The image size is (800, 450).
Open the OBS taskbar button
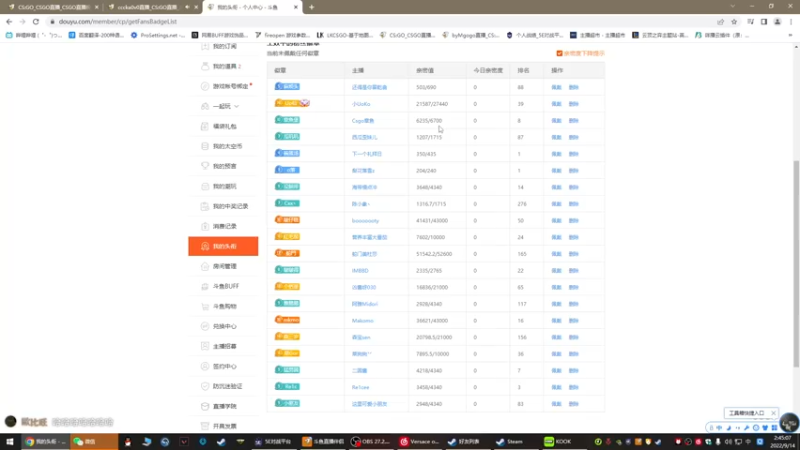(x=371, y=442)
